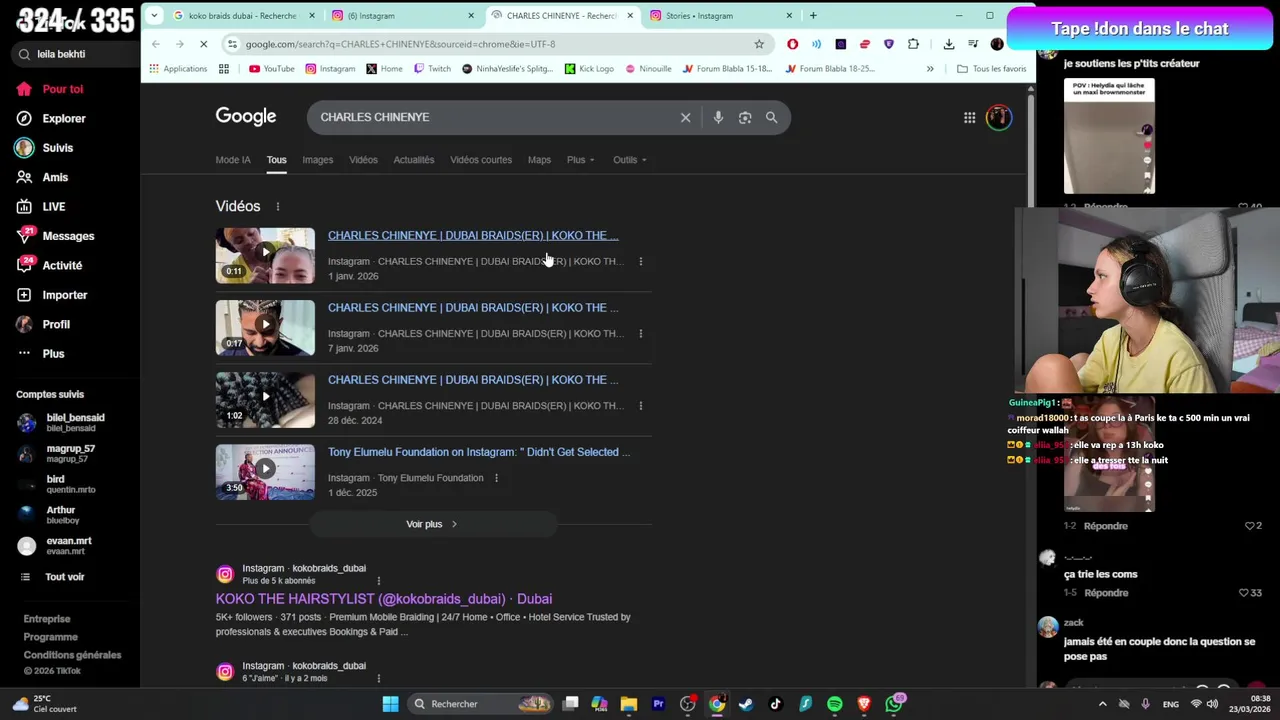This screenshot has height=720, width=1280.
Task: Clear the Google search box with X
Action: click(x=685, y=118)
